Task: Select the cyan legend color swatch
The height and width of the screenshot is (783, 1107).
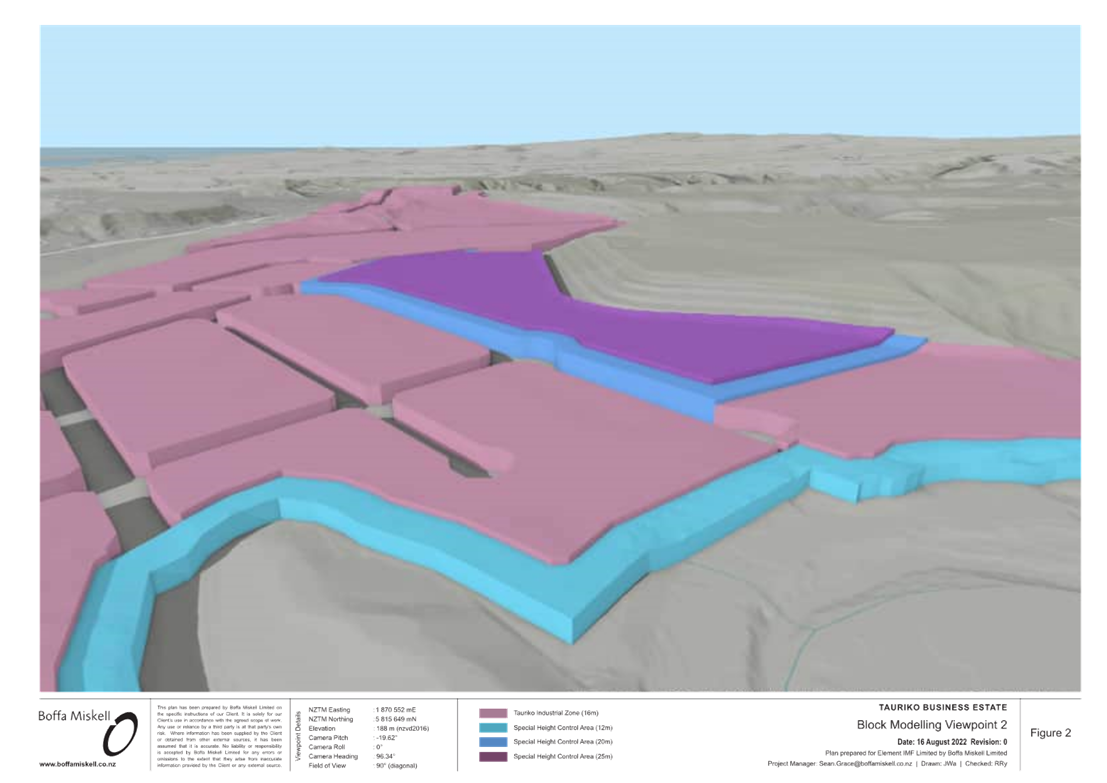Action: click(493, 727)
